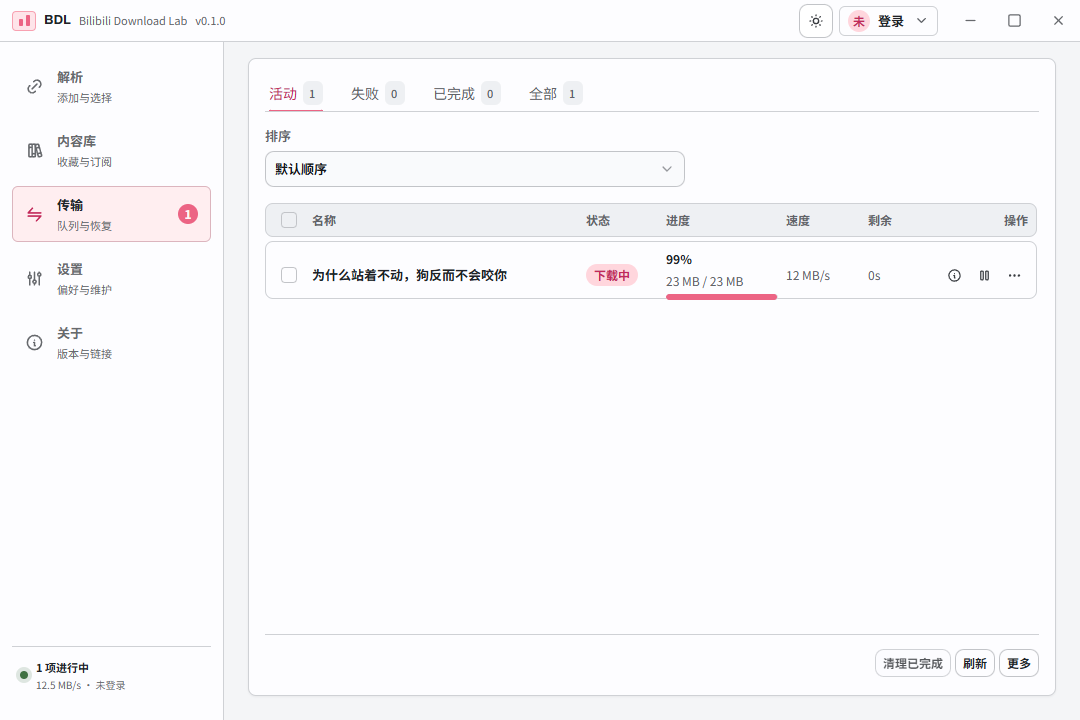The height and width of the screenshot is (720, 1080).
Task: Switch to the 活动 tab
Action: click(x=295, y=94)
